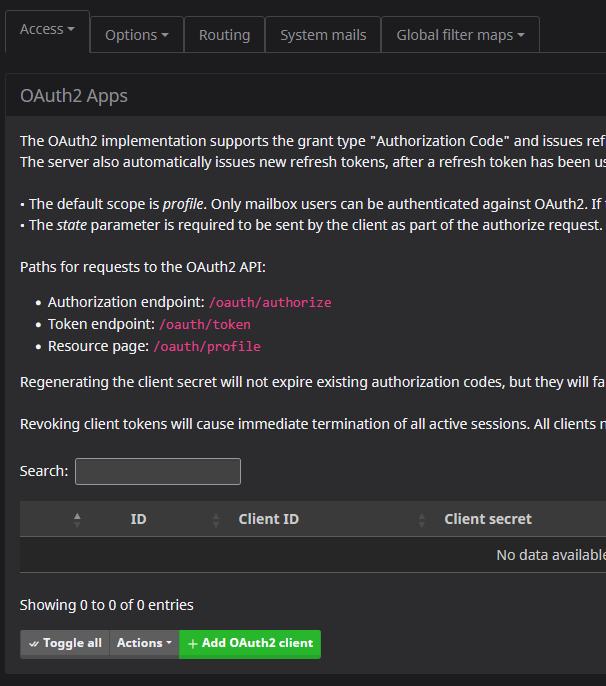Focus the Search input field
Image resolution: width=606 pixels, height=686 pixels.
(x=158, y=471)
